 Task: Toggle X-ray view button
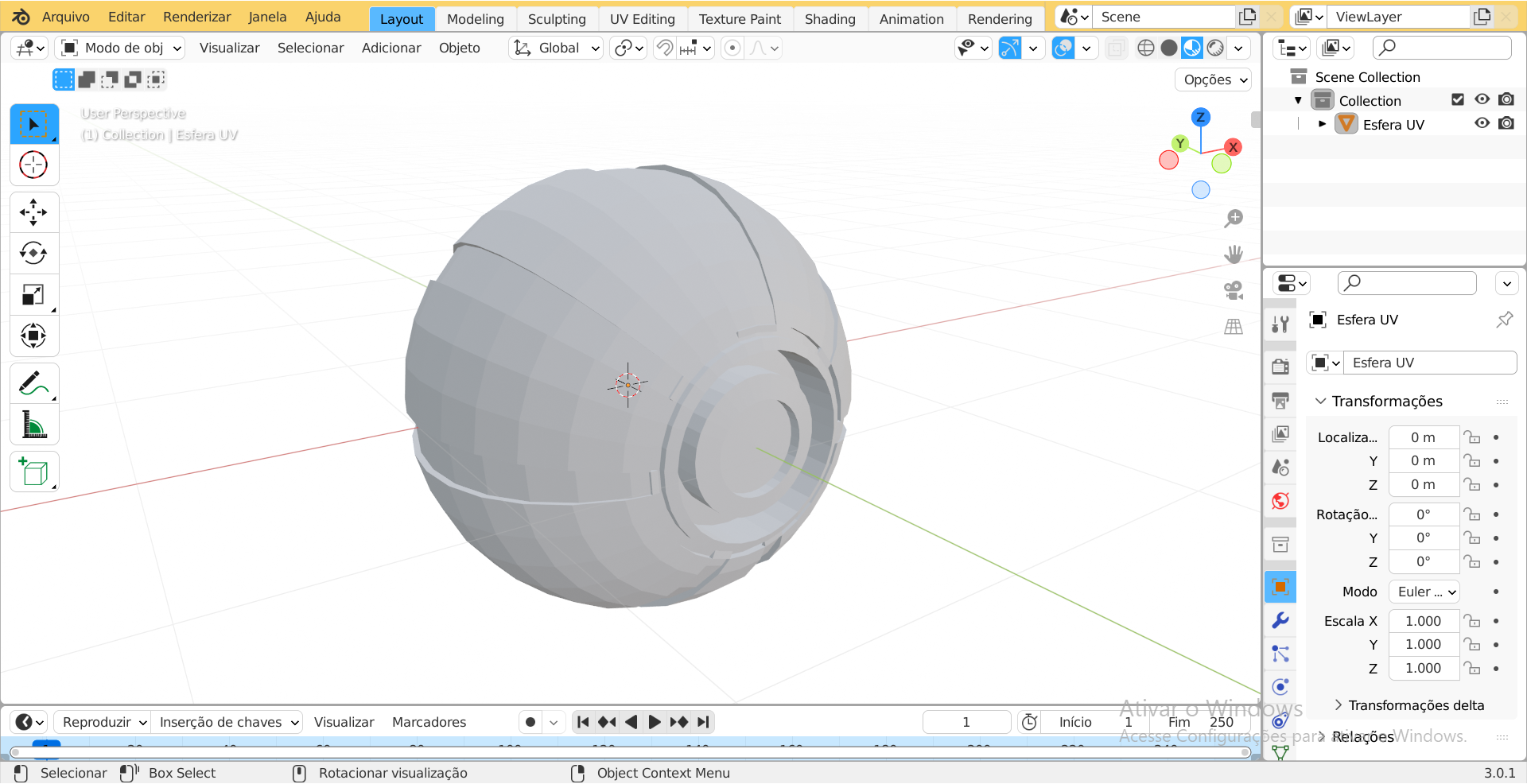[x=1117, y=49]
